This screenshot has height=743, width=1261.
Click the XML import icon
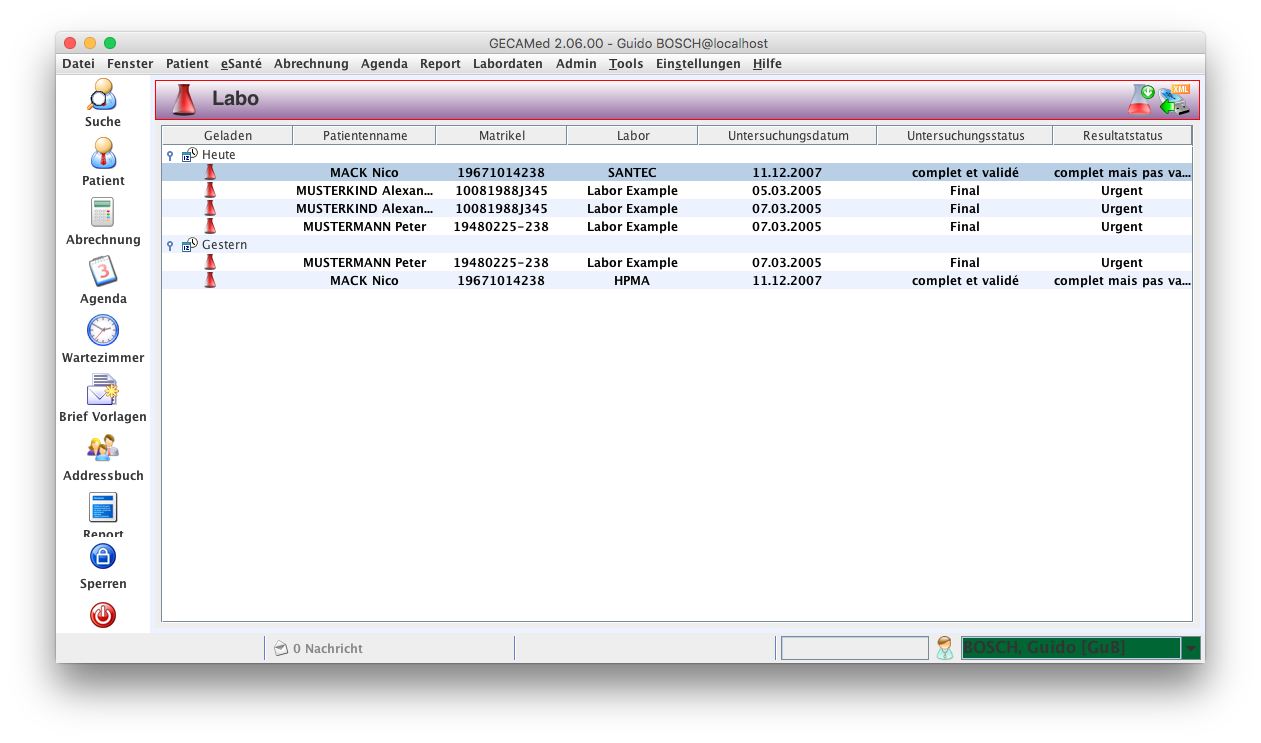click(x=1175, y=99)
